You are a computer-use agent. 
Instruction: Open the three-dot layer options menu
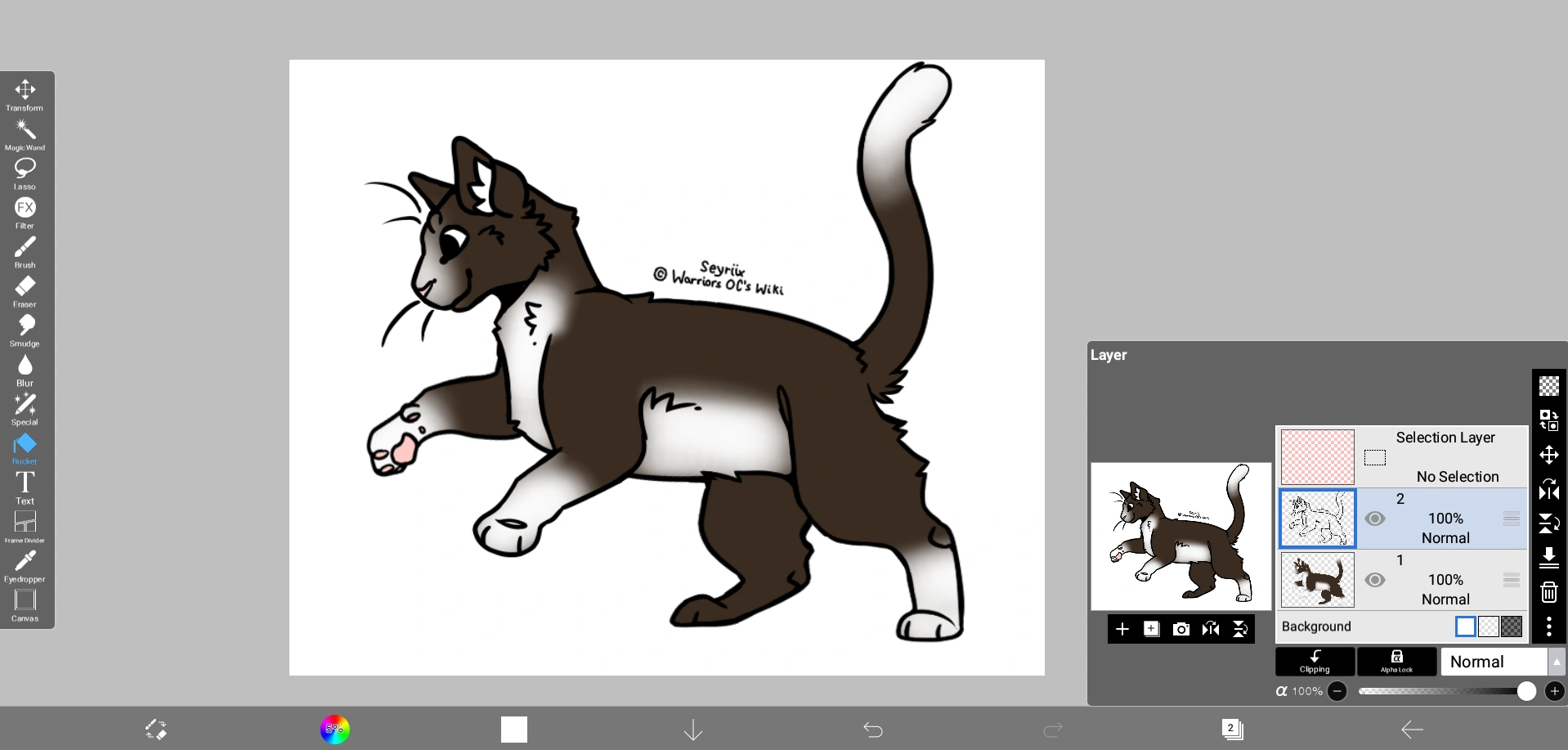(1549, 626)
